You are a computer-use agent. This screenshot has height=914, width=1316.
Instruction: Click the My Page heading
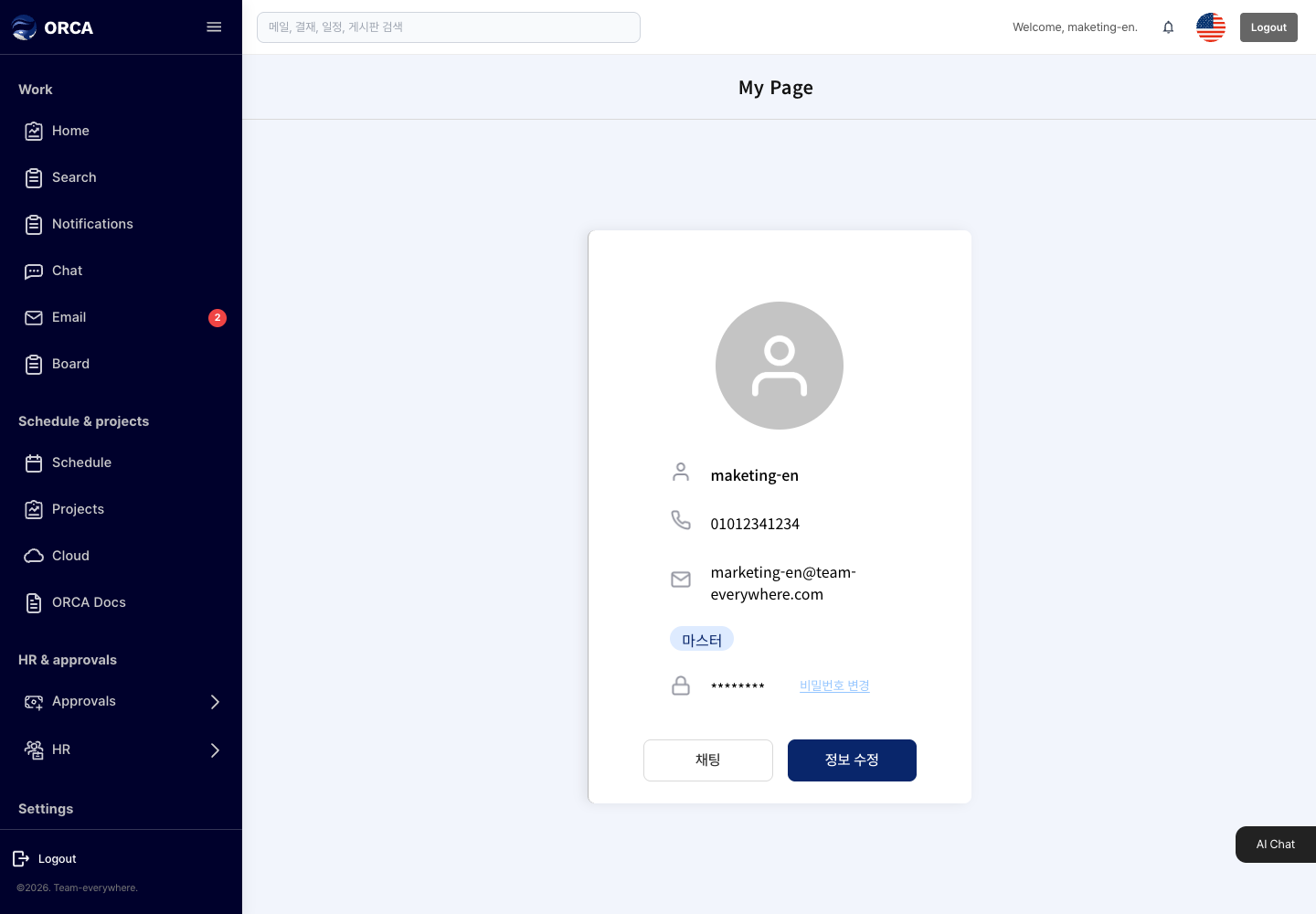pos(776,88)
